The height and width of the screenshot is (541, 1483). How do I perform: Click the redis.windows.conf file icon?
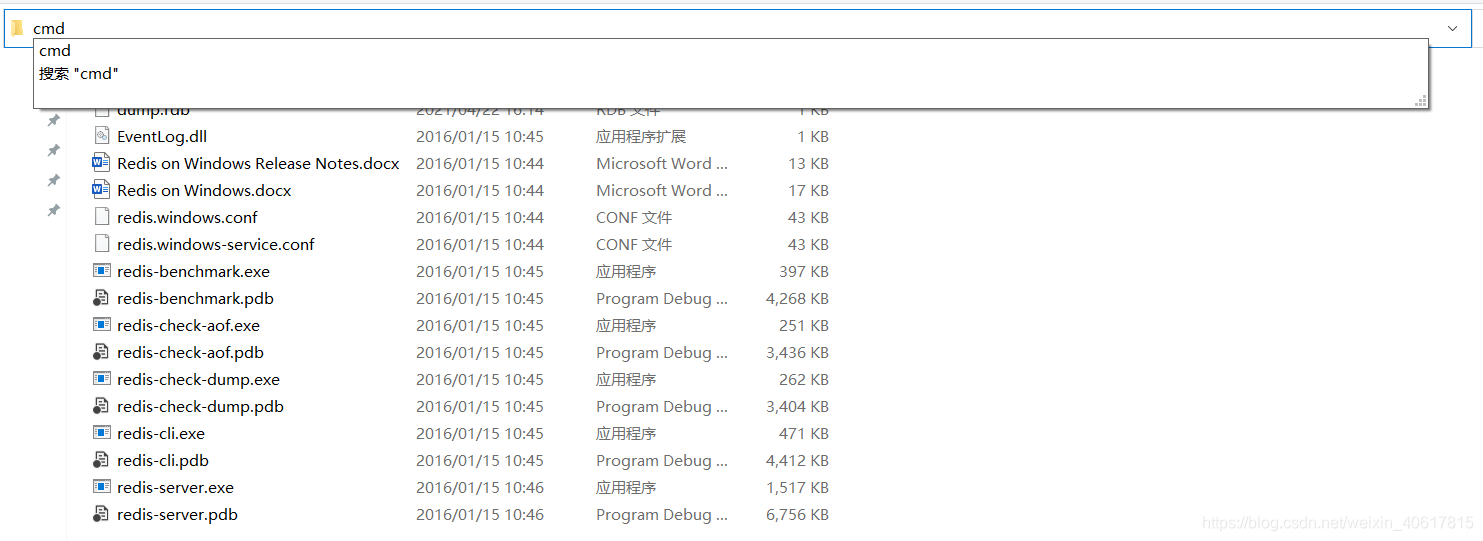[x=101, y=217]
